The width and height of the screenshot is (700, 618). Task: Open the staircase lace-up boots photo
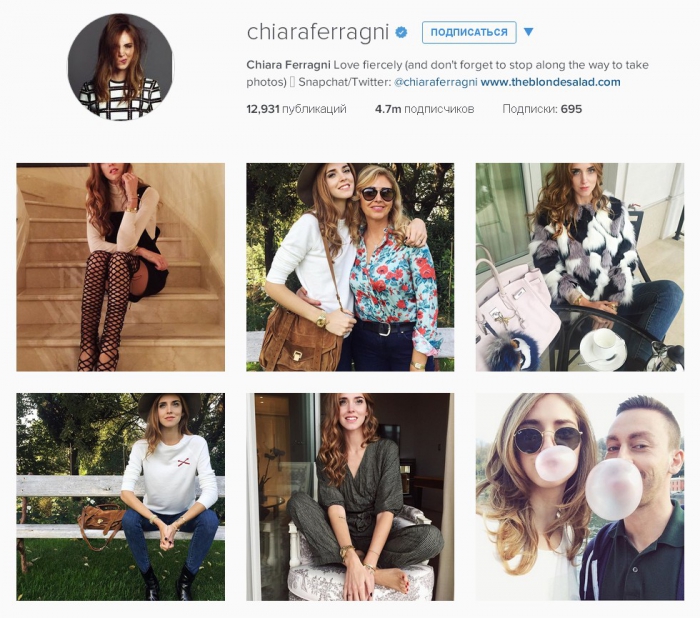pos(121,267)
